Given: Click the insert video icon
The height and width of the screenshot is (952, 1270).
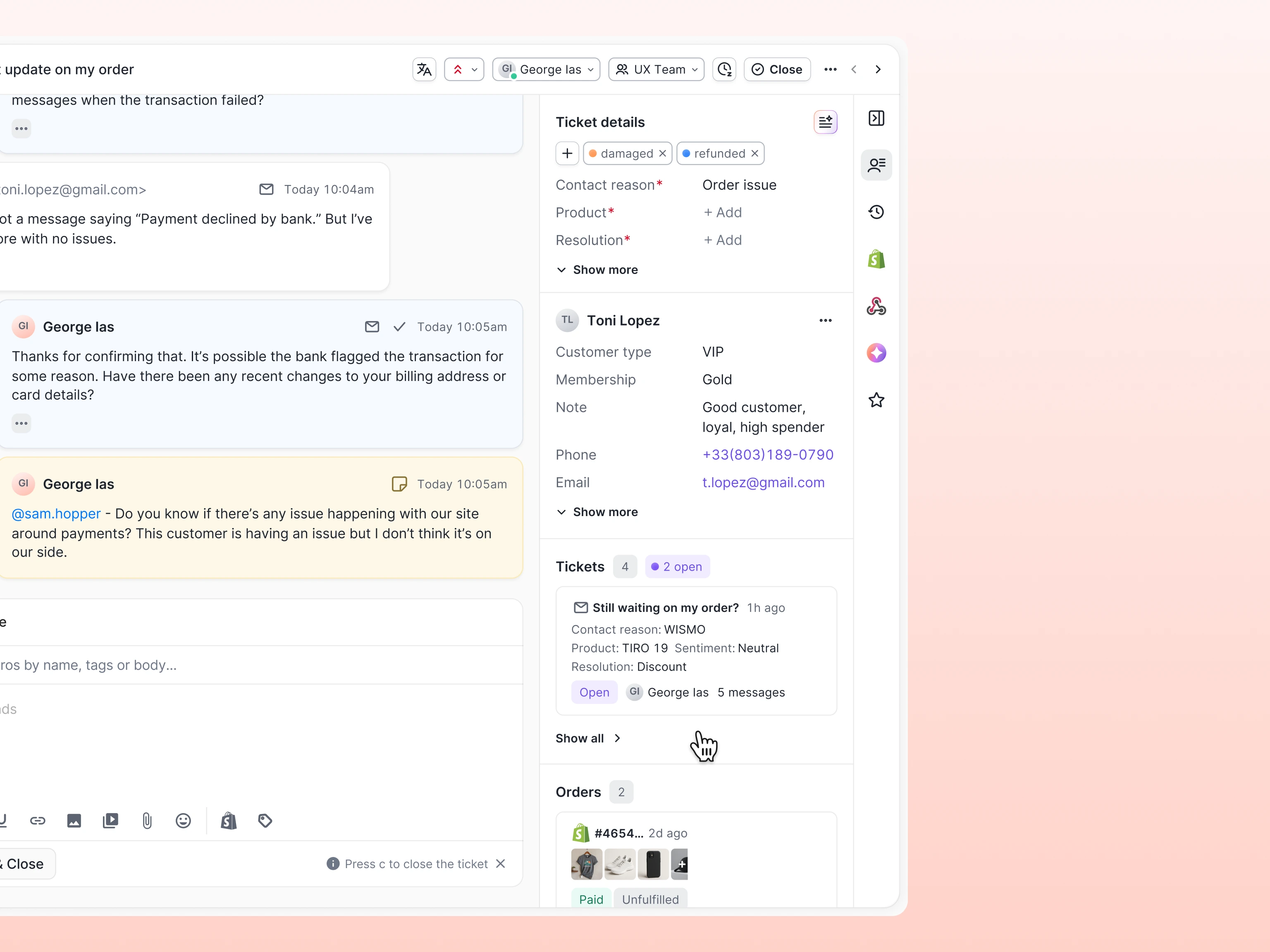Looking at the screenshot, I should coord(110,821).
